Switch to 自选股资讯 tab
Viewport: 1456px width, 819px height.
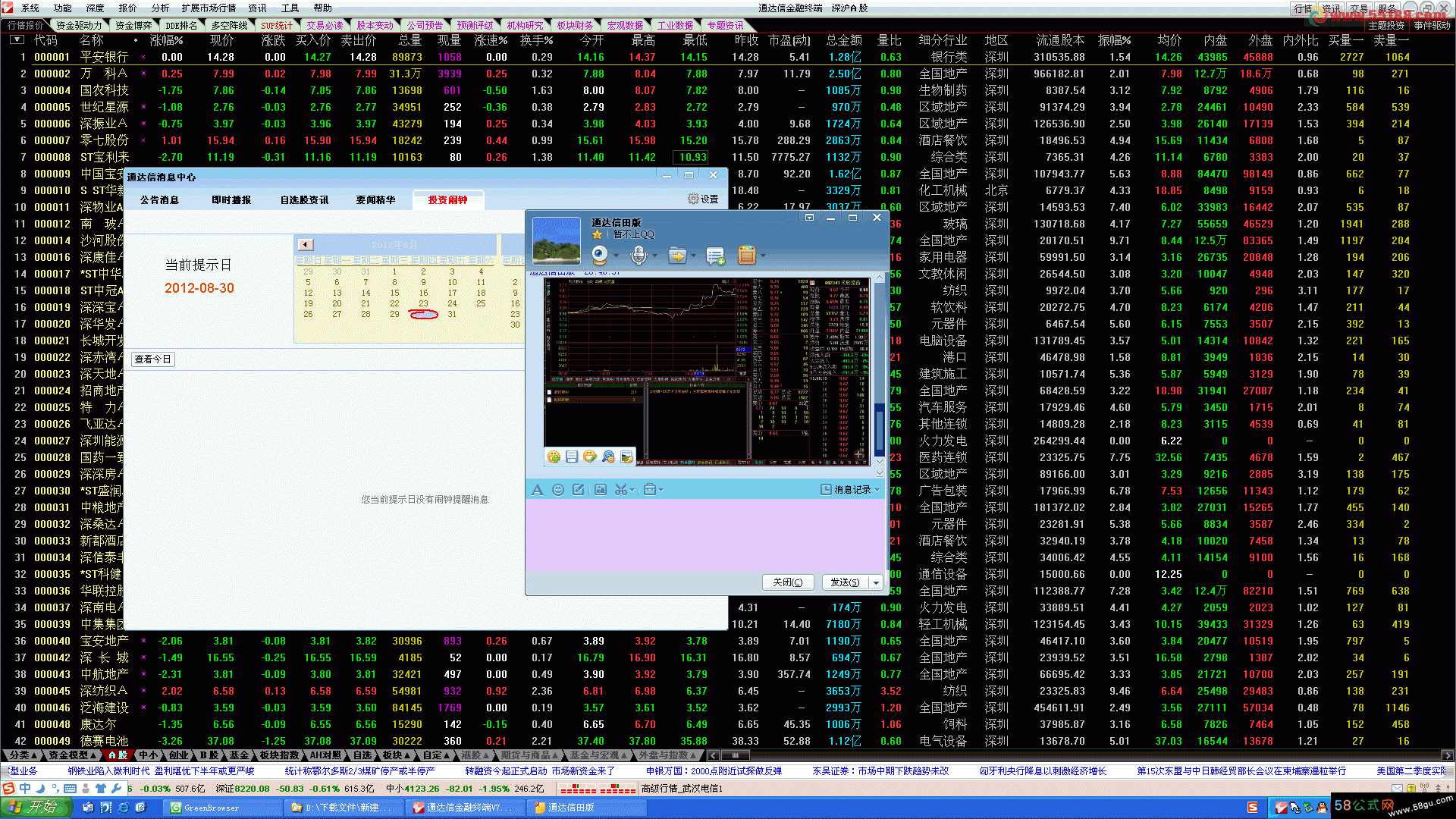304,200
